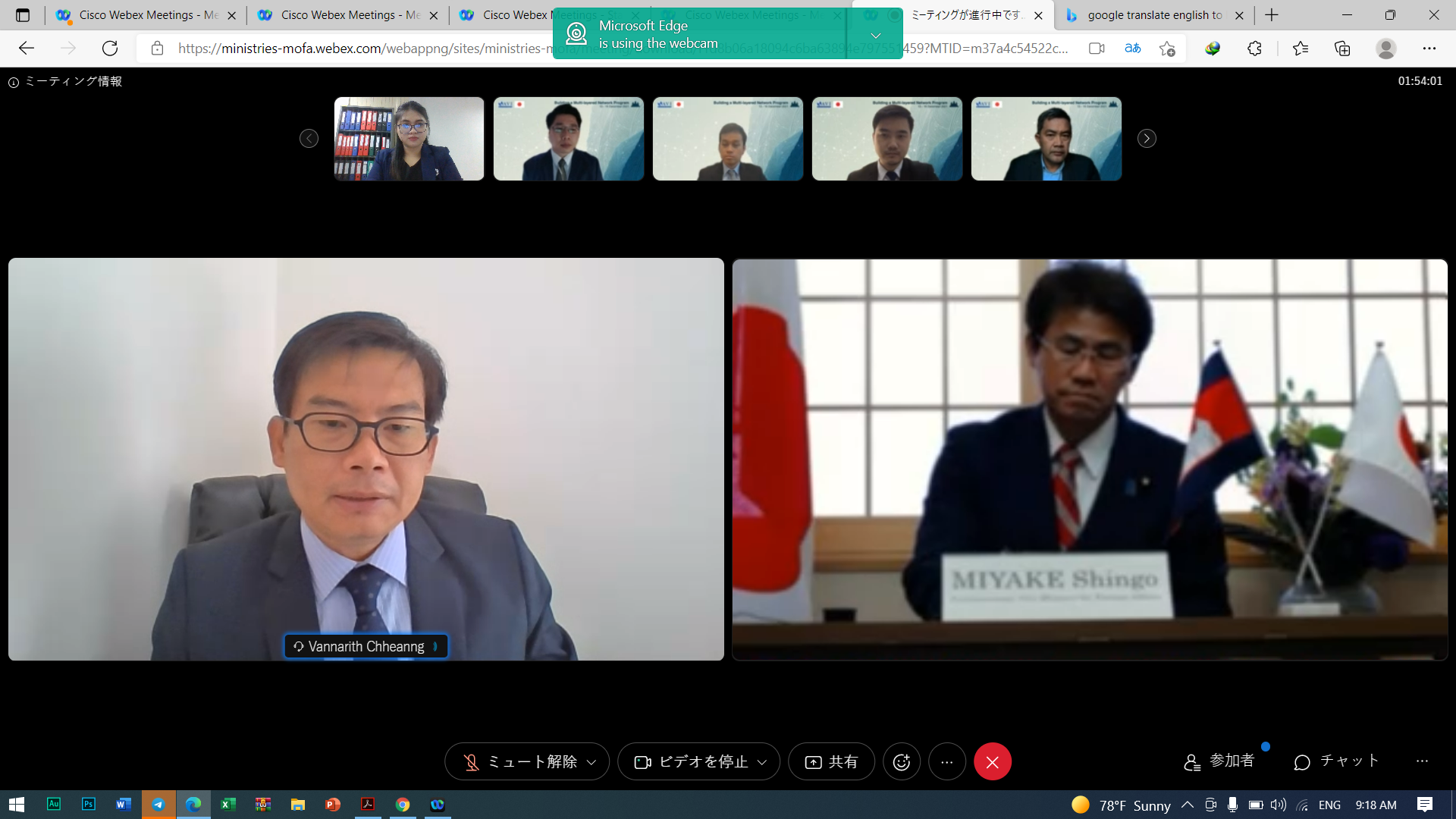Unmute microphone with ミュート解除 button
Image resolution: width=1456 pixels, height=819 pixels.
(520, 762)
